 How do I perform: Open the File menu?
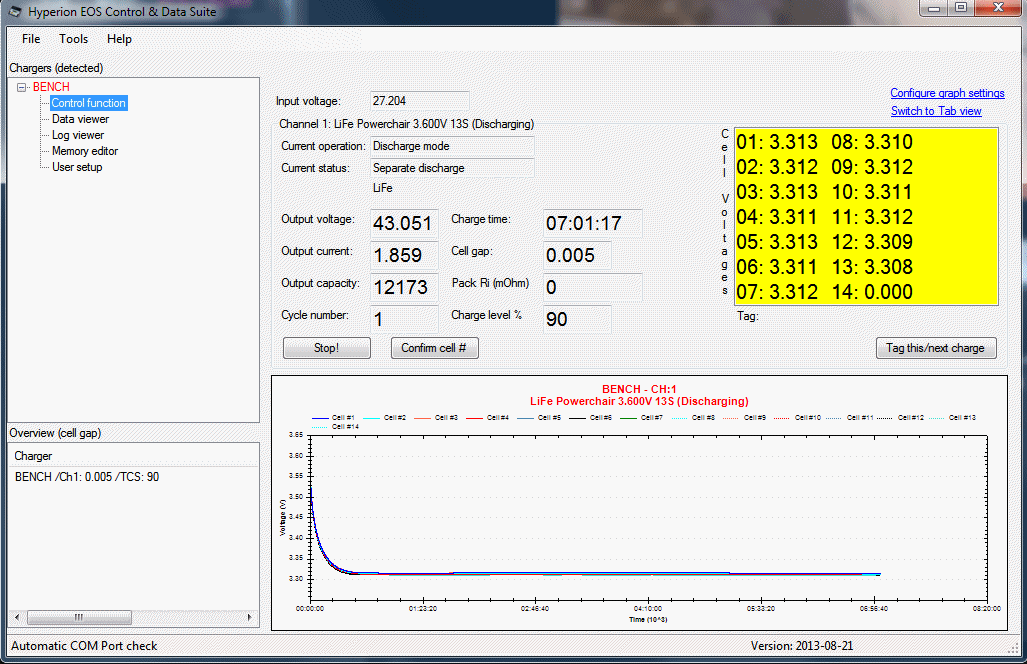point(31,39)
